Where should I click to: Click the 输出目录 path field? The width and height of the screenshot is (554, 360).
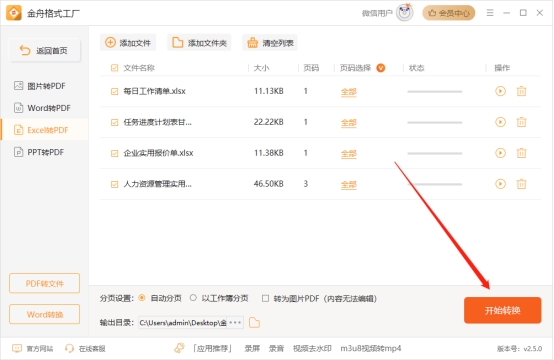point(183,323)
